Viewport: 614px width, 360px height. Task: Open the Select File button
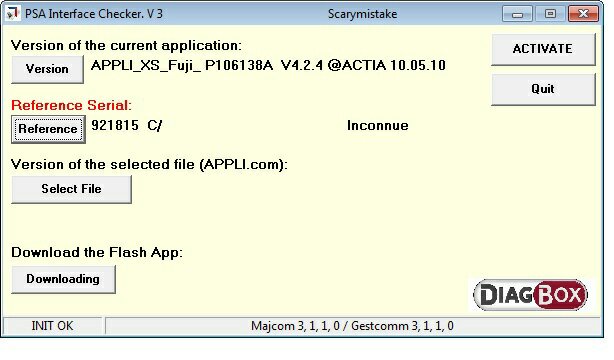pyautogui.click(x=71, y=189)
